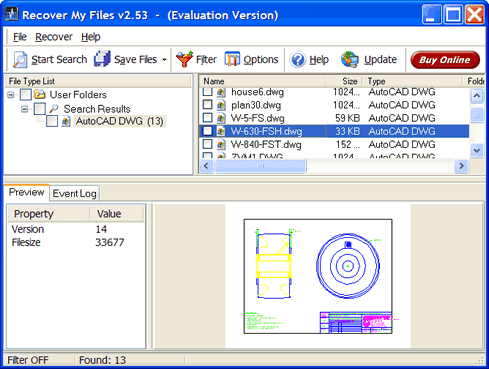
Task: Click the file list scroll left arrow
Action: click(x=206, y=166)
